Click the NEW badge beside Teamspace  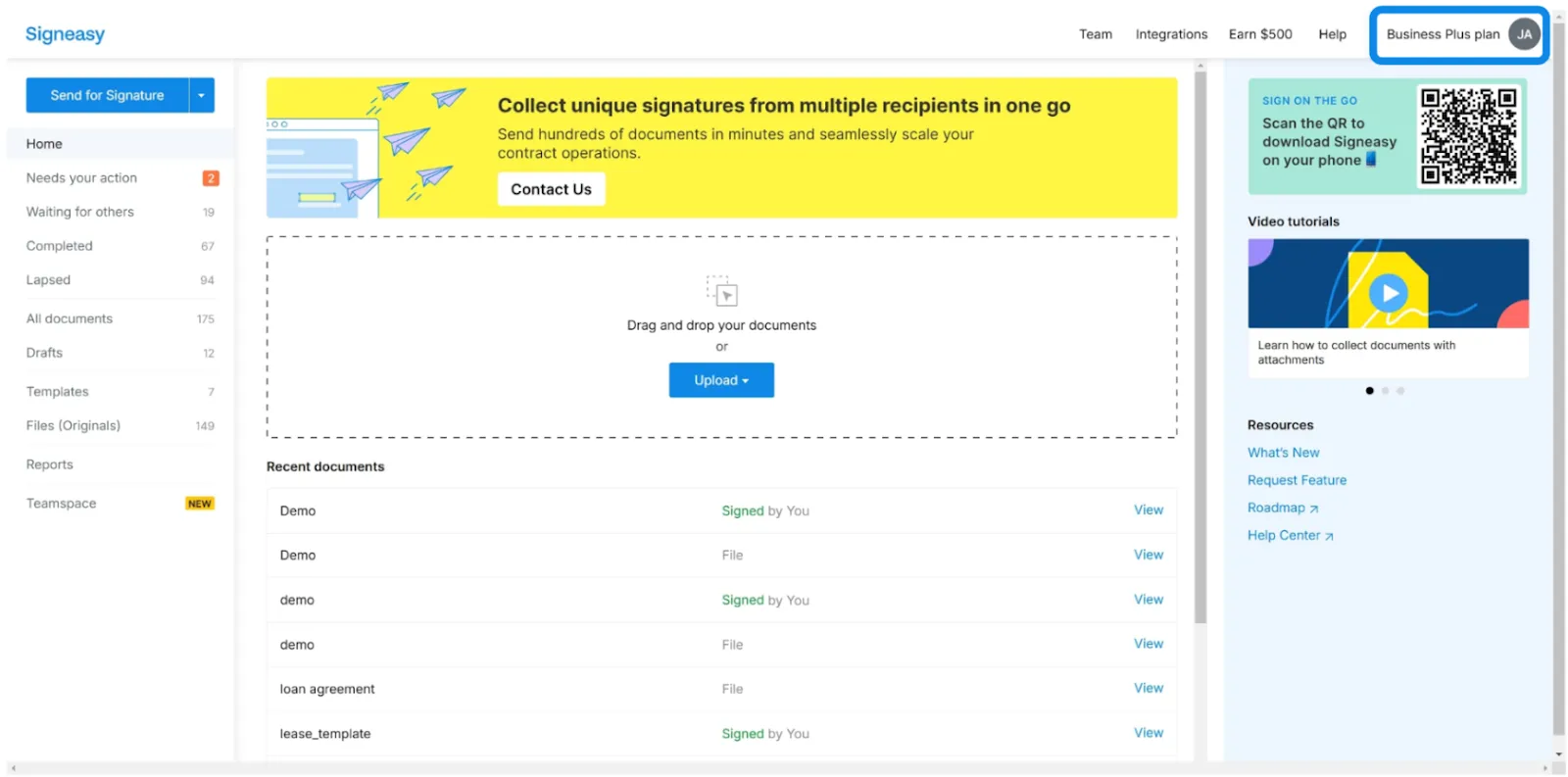point(200,504)
